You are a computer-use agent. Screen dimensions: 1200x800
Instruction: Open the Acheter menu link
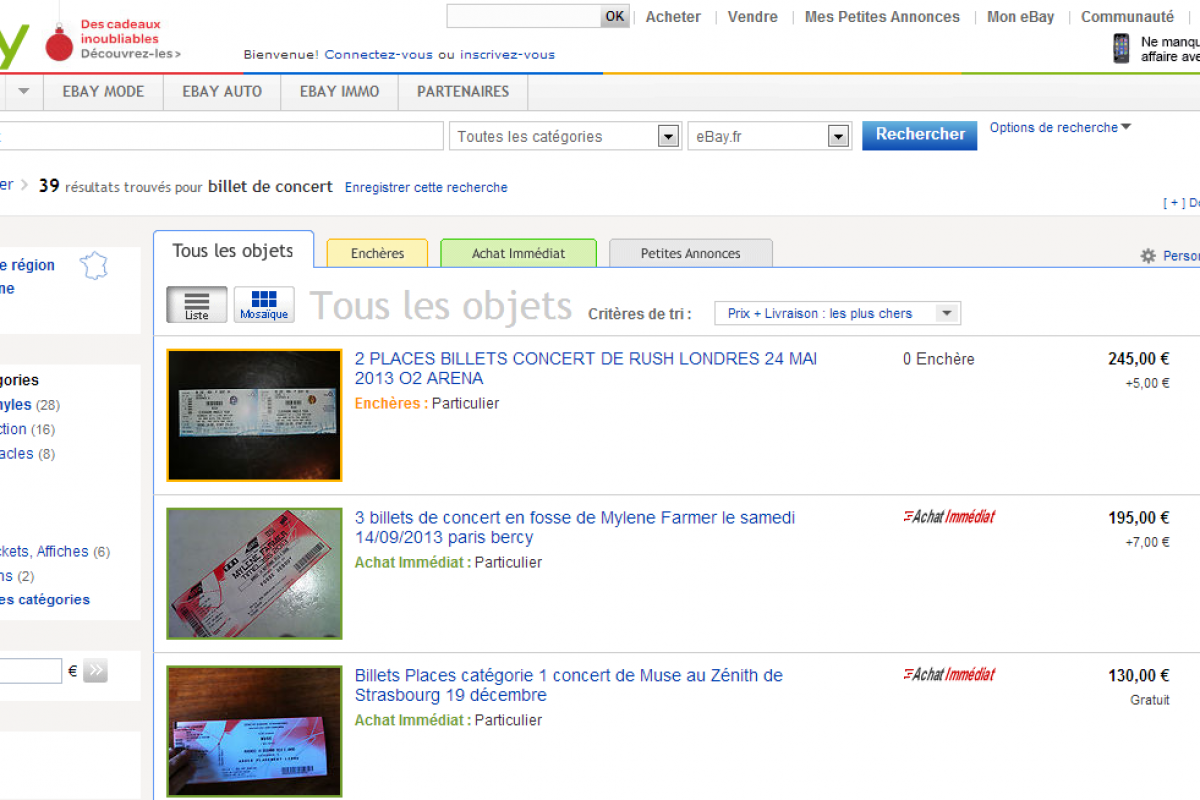coord(673,17)
